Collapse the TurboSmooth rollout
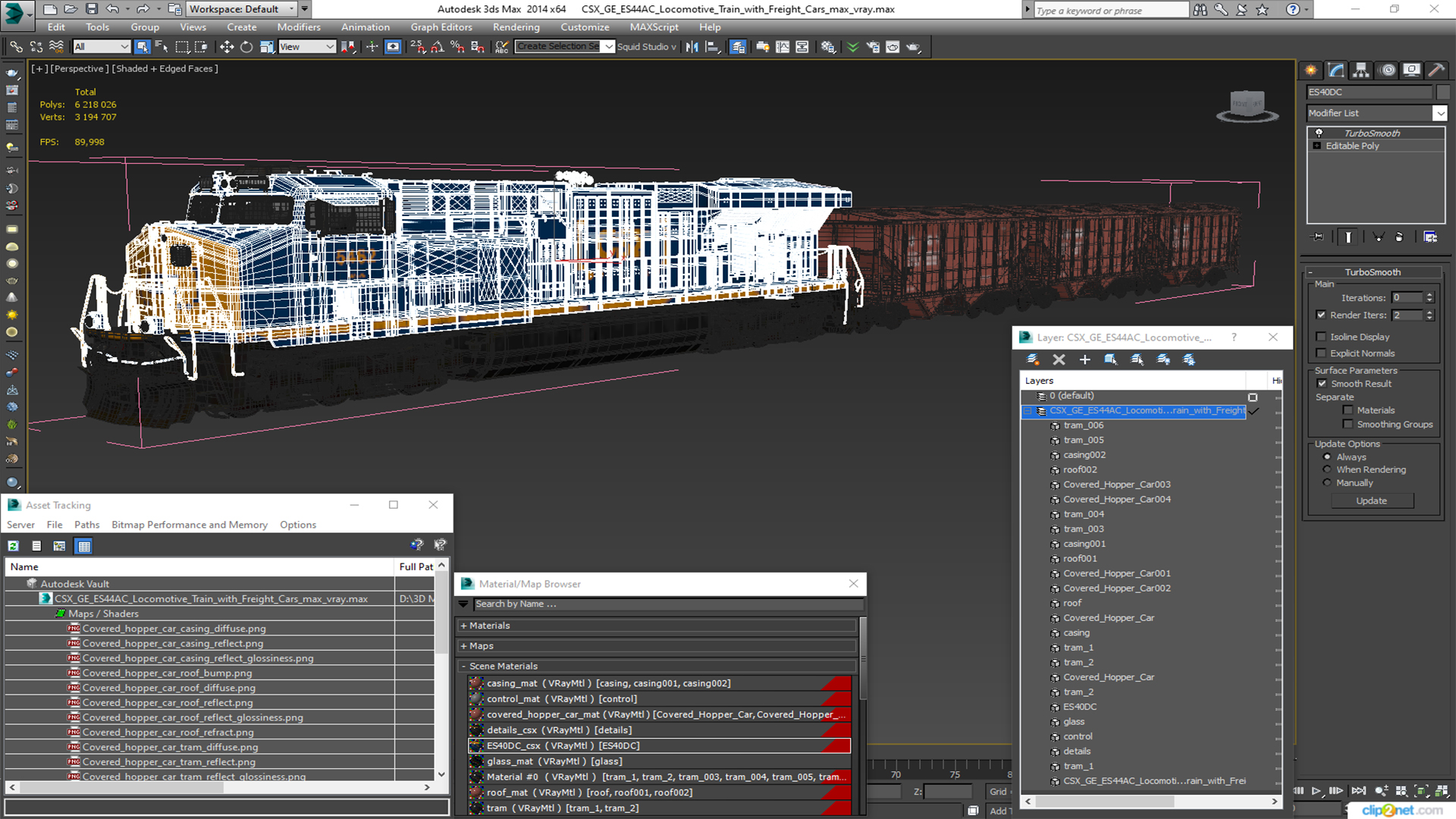 click(x=1310, y=272)
